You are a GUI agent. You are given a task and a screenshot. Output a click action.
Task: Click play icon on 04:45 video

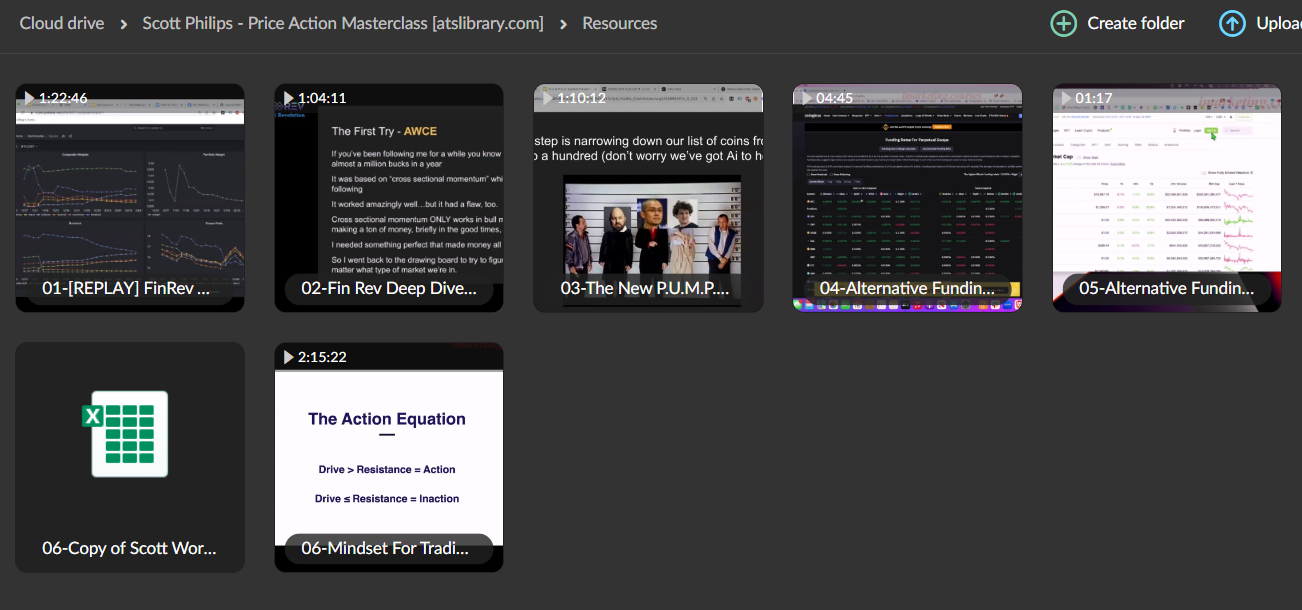(x=806, y=98)
